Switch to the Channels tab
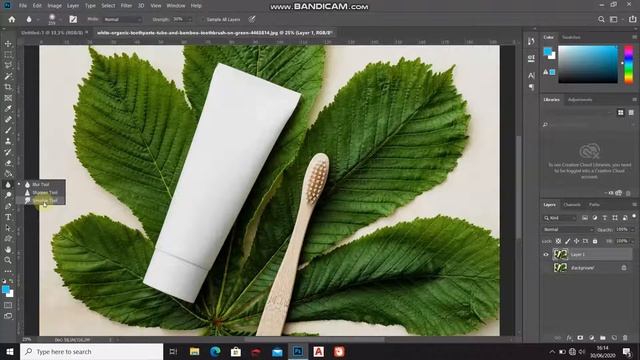This screenshot has width=640, height=360. point(572,204)
